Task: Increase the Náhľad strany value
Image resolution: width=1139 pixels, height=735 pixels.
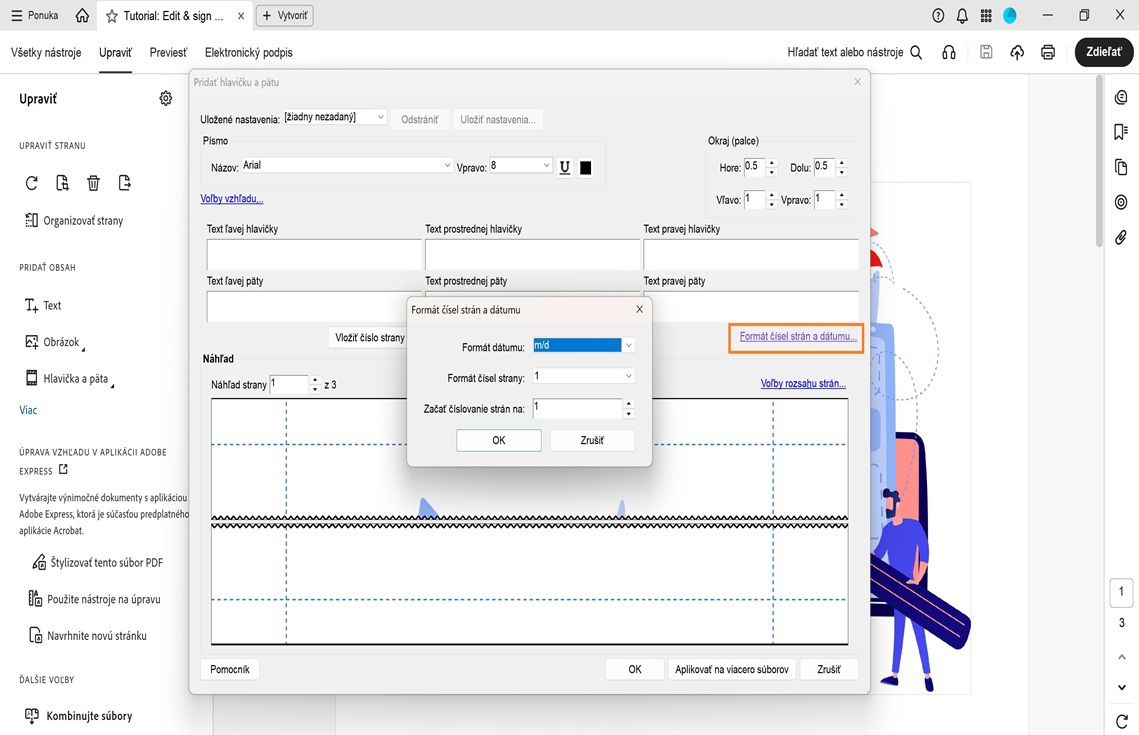Action: (315, 380)
